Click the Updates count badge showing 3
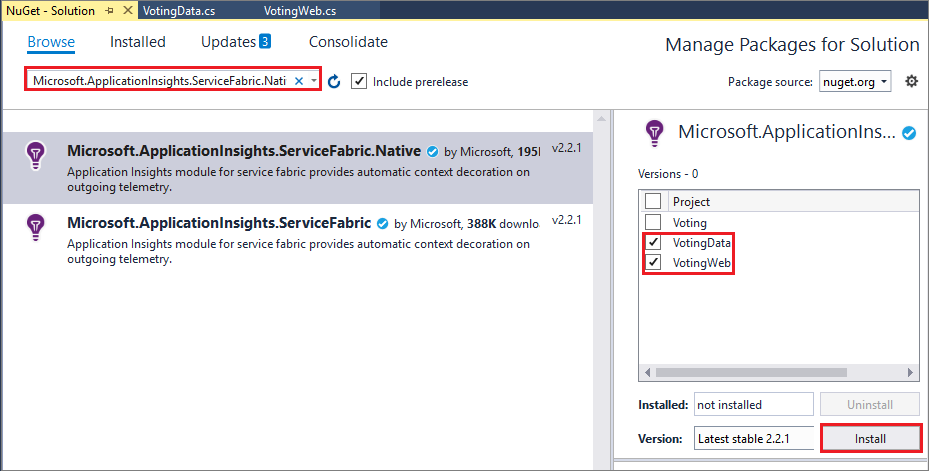 coord(265,41)
